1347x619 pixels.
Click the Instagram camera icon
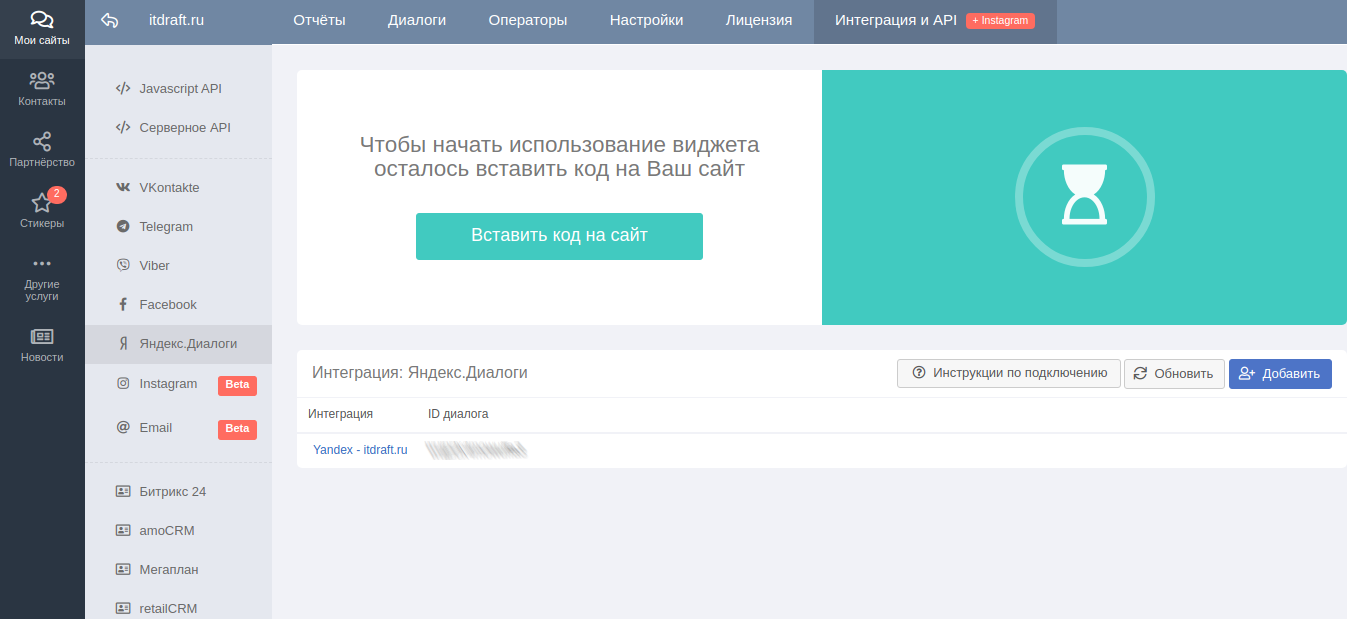coord(123,383)
